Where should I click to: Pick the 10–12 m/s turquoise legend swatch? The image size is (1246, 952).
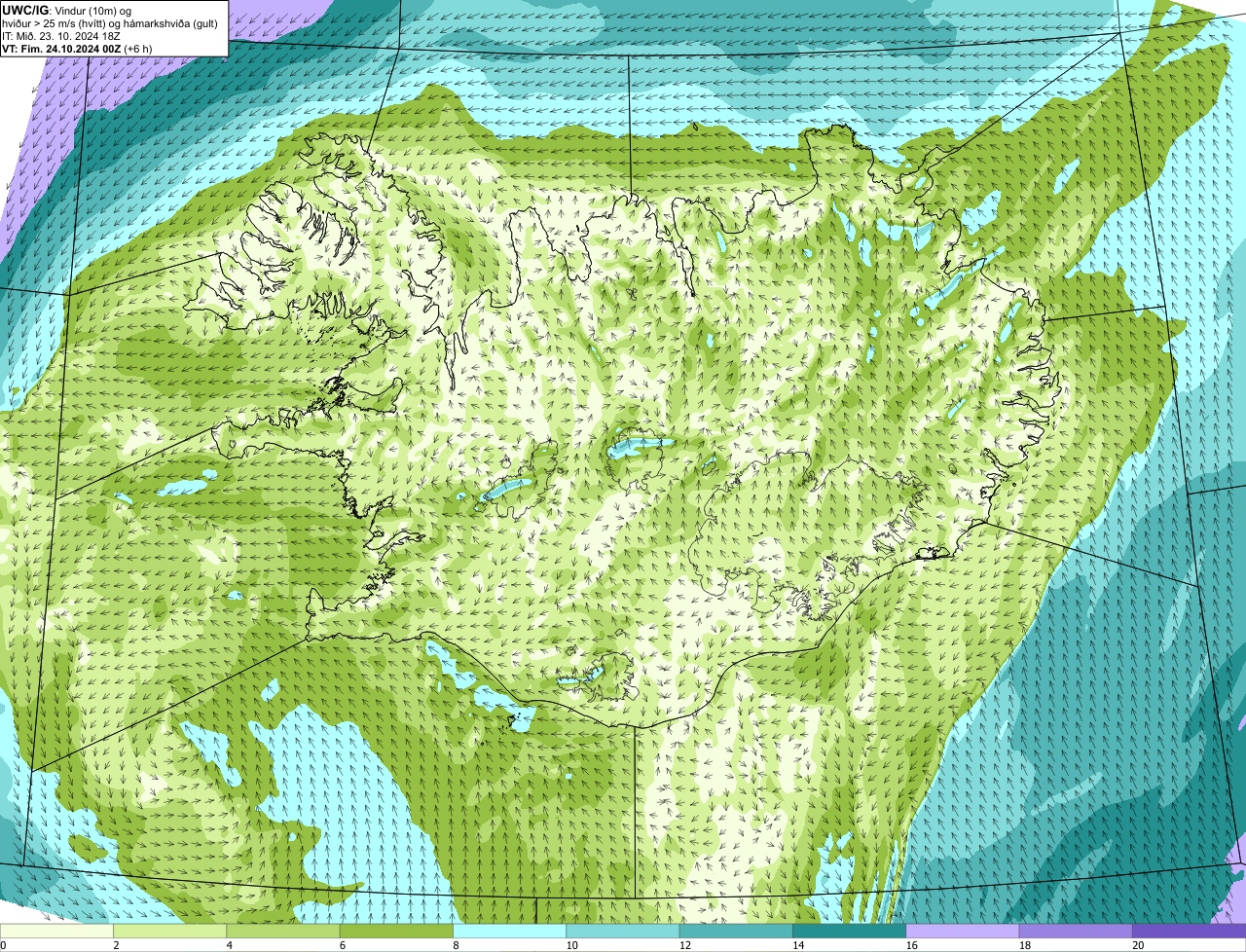623,931
